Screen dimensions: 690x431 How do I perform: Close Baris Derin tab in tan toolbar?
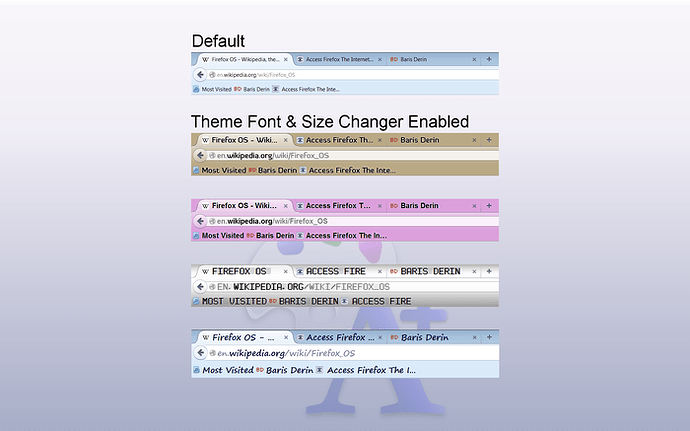coord(474,140)
